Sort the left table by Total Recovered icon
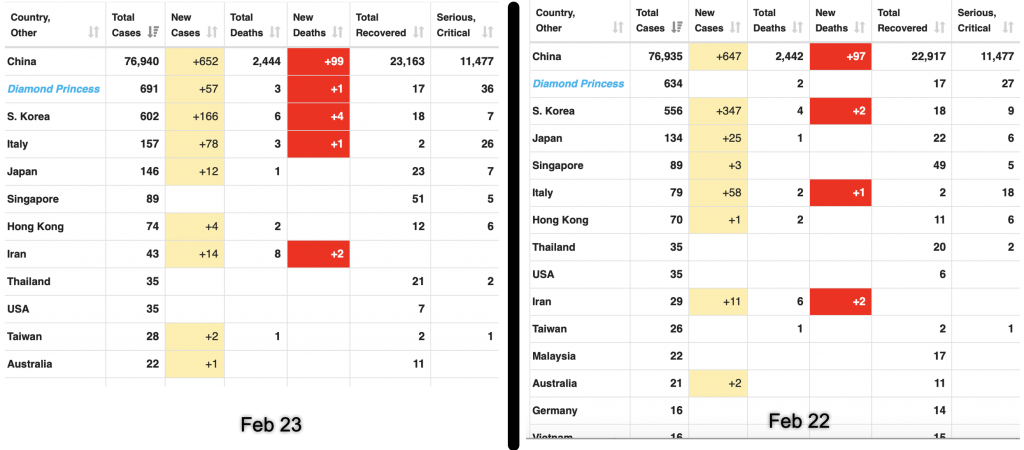 pos(419,32)
